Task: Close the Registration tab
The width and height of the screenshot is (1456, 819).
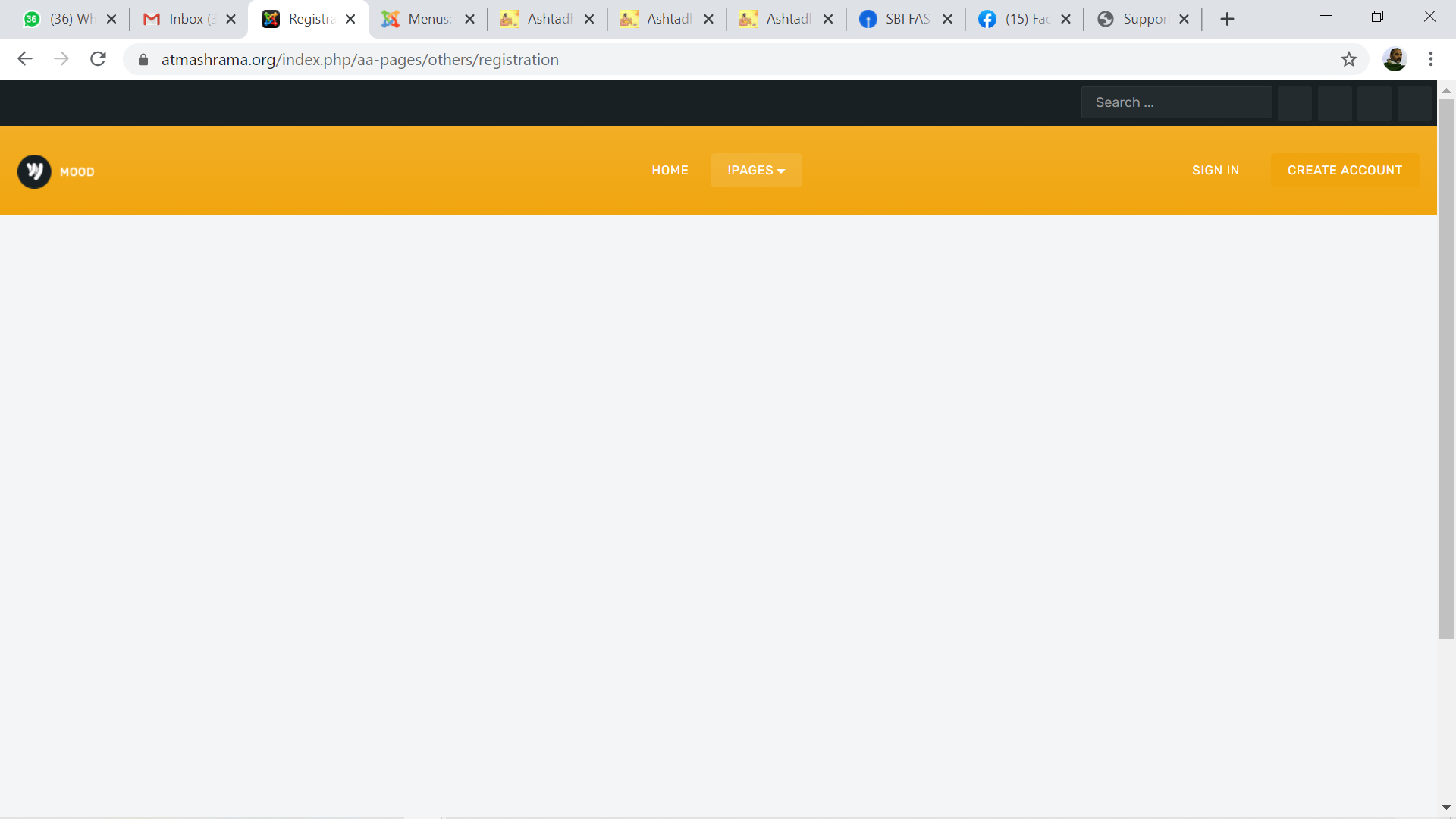Action: click(x=350, y=19)
